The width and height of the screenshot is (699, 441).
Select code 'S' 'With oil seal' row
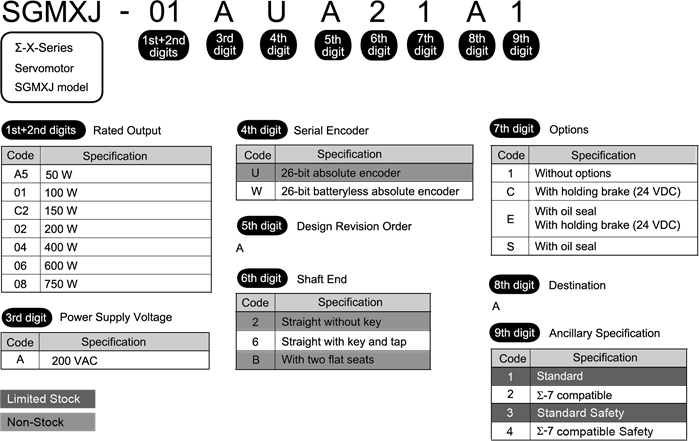point(595,246)
